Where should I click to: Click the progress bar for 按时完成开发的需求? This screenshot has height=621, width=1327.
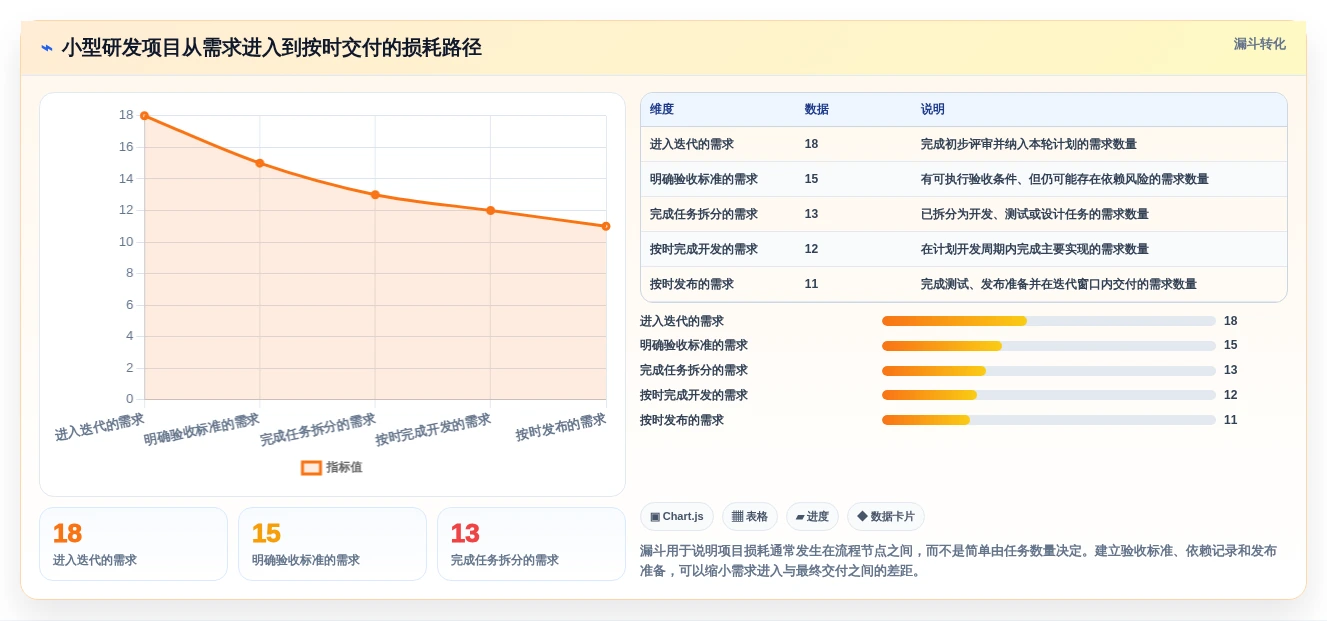[x=1049, y=395]
